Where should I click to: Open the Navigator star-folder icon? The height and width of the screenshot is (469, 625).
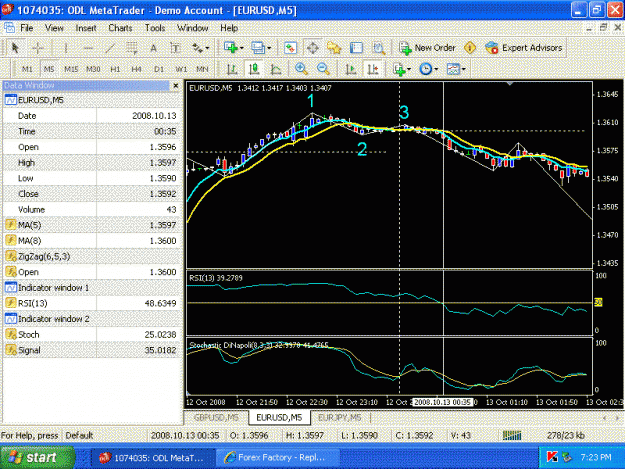(334, 48)
